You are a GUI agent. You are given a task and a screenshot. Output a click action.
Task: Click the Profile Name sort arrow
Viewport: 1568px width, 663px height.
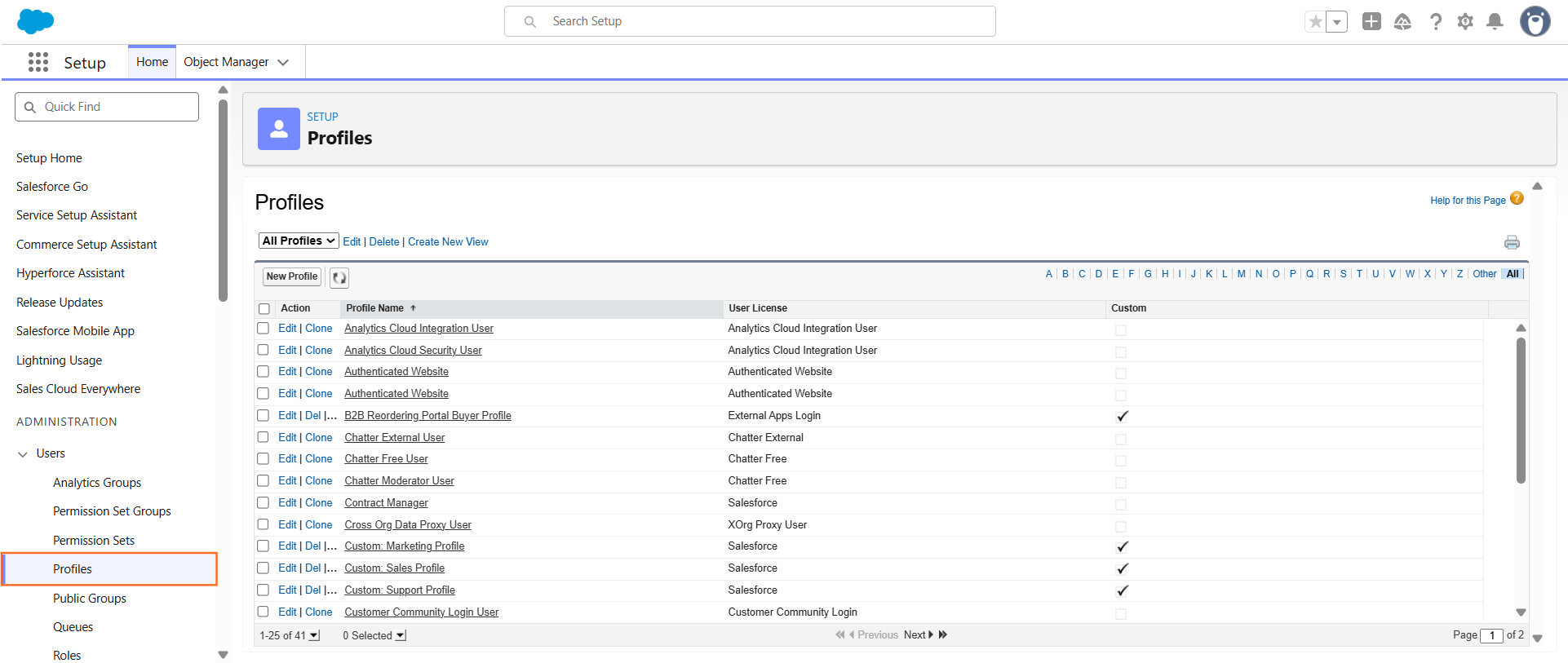click(x=413, y=308)
